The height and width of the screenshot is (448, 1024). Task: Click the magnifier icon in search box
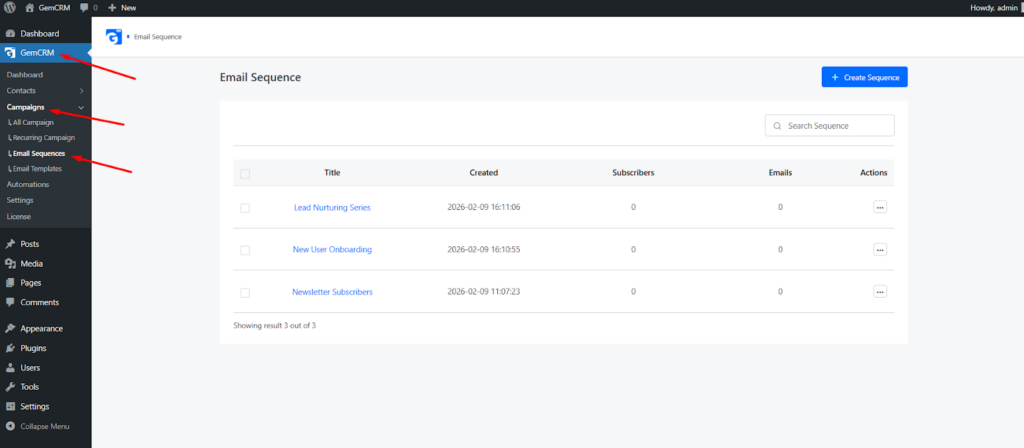click(x=776, y=125)
